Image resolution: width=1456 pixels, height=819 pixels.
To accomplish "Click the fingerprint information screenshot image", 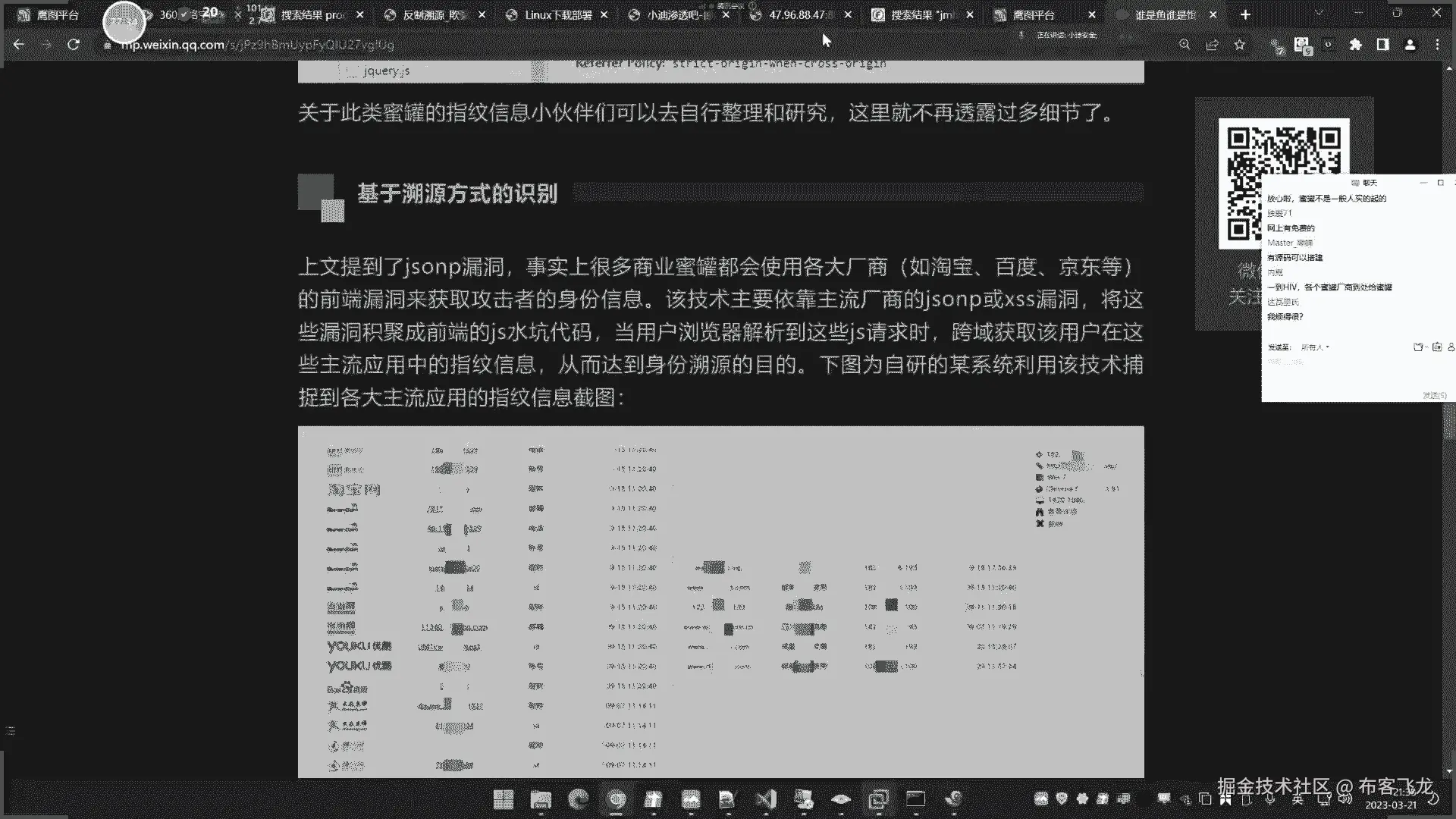I will 720,601.
